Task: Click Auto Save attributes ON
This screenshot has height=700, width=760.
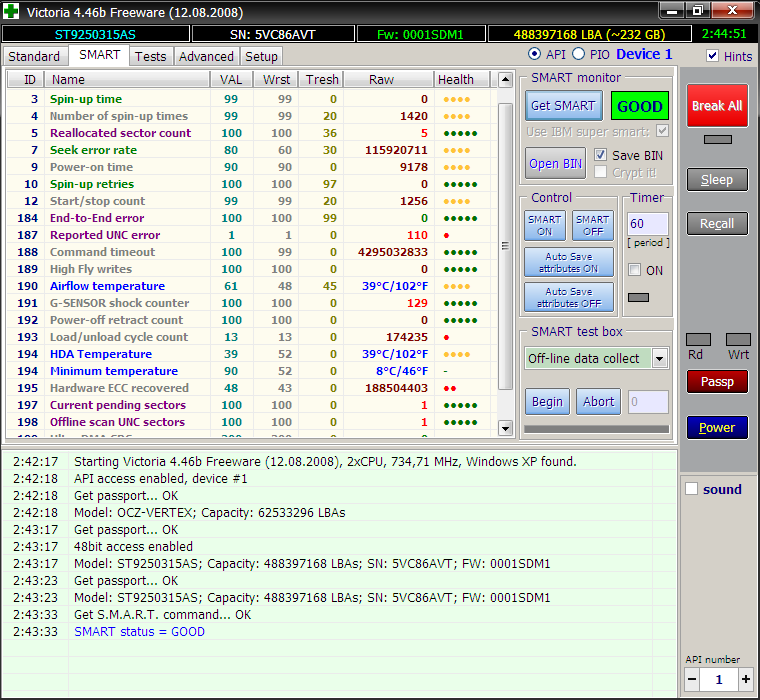Action: tap(569, 262)
